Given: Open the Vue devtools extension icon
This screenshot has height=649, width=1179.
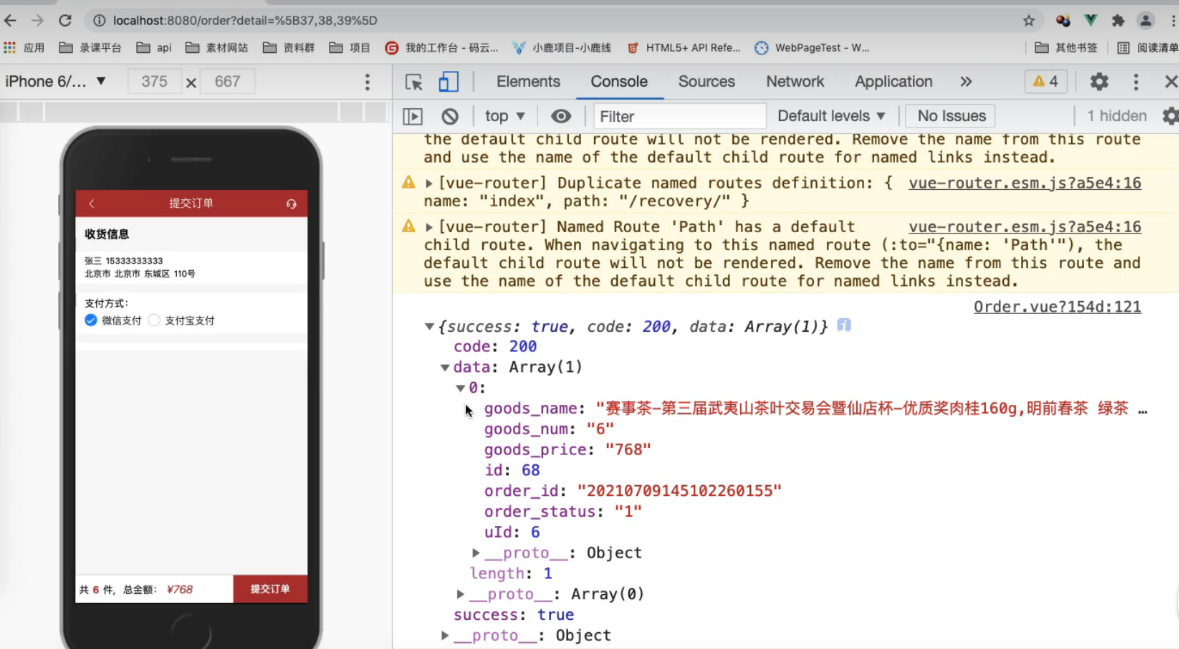Looking at the screenshot, I should coord(1090,21).
